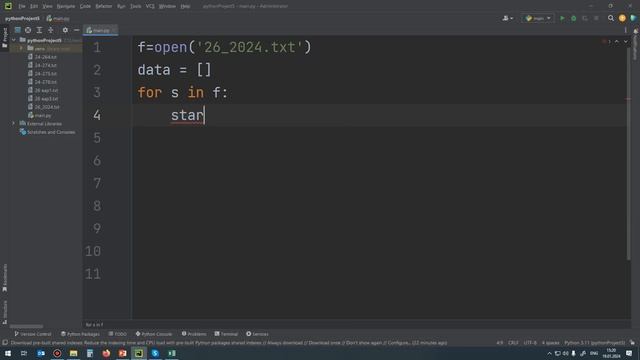The height and width of the screenshot is (360, 640).
Task: Click main.py in the navigation breadcrumb
Action: pos(58,18)
